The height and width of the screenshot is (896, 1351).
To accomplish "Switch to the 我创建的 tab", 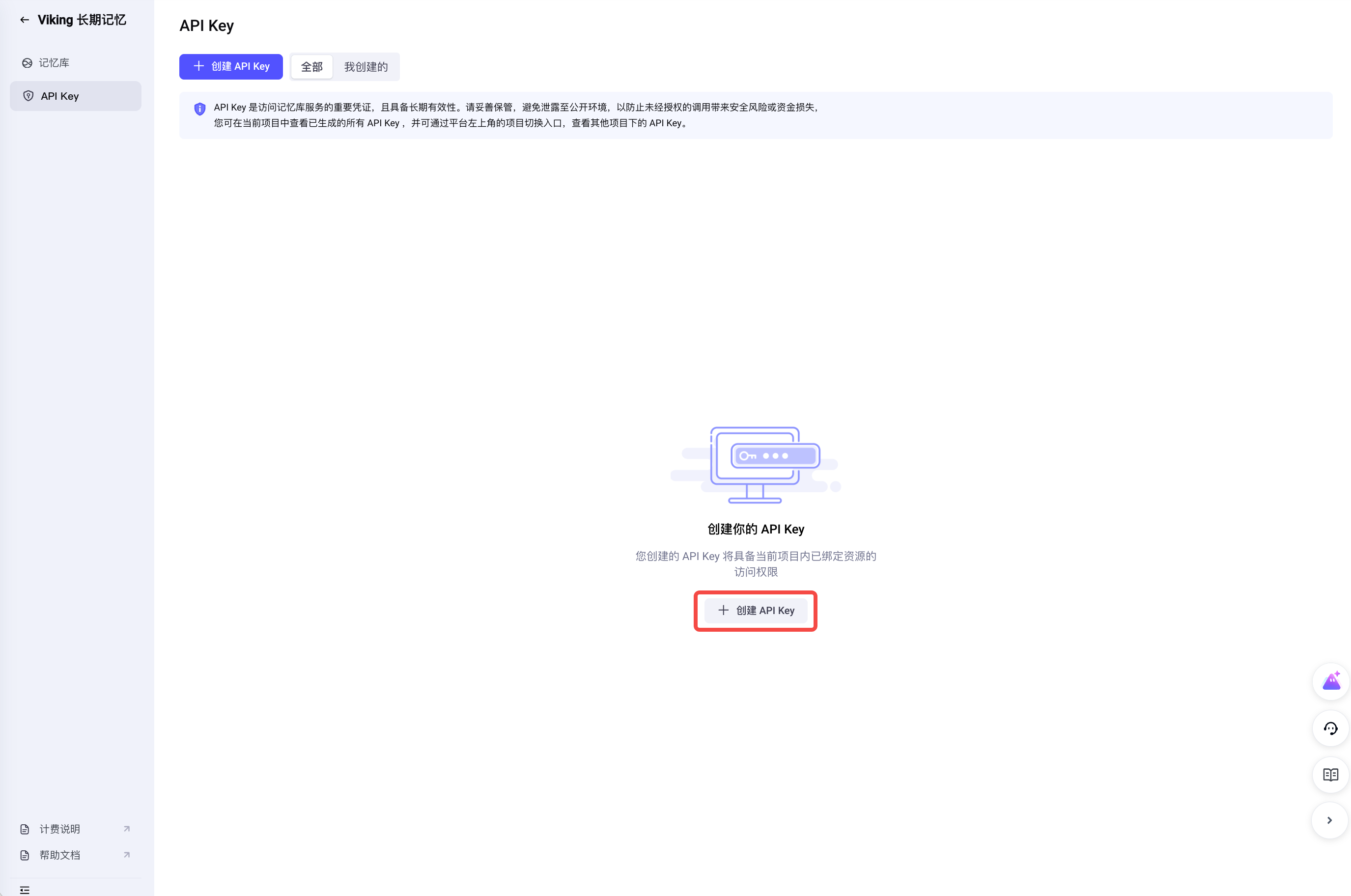I will coord(365,67).
